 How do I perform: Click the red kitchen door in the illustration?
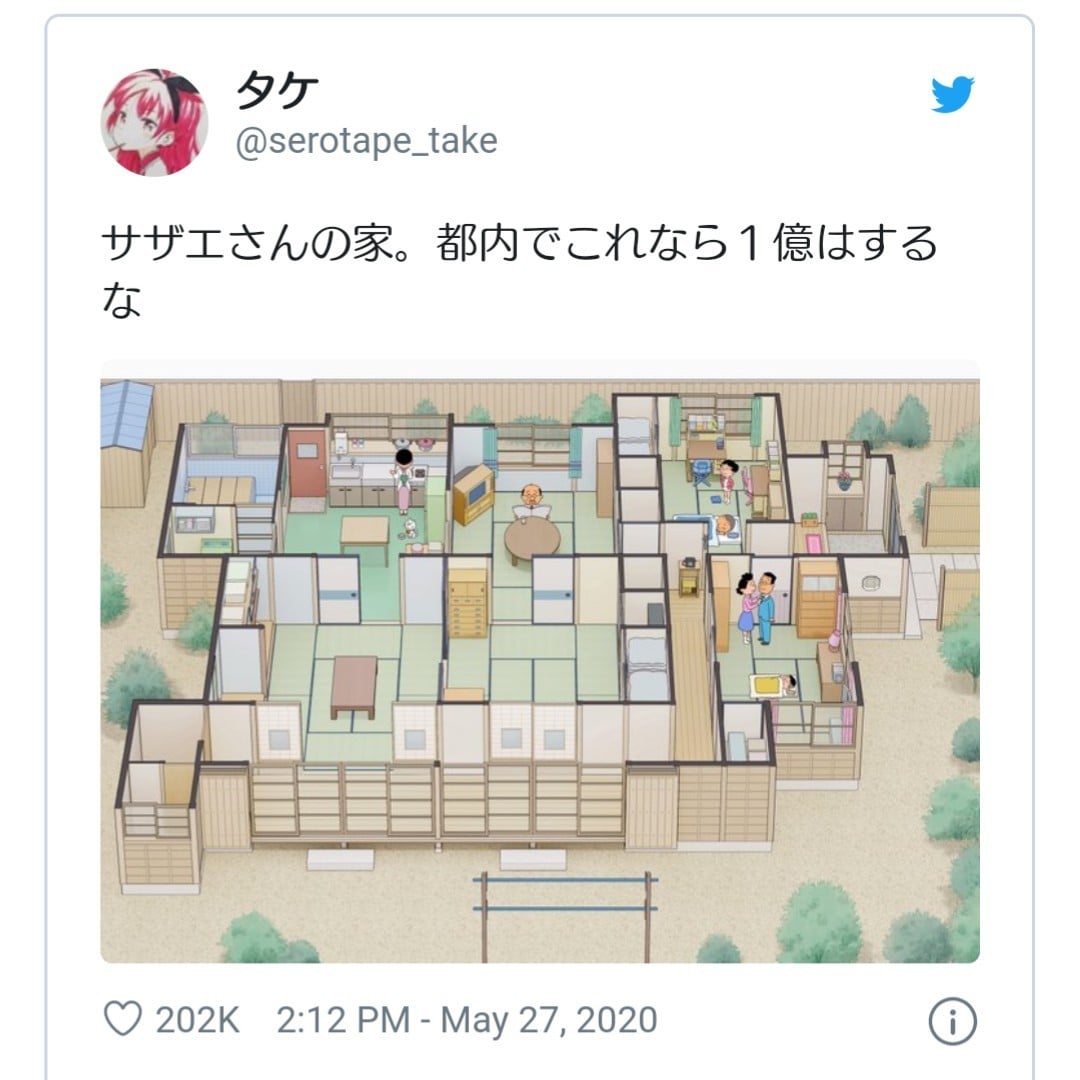[307, 464]
